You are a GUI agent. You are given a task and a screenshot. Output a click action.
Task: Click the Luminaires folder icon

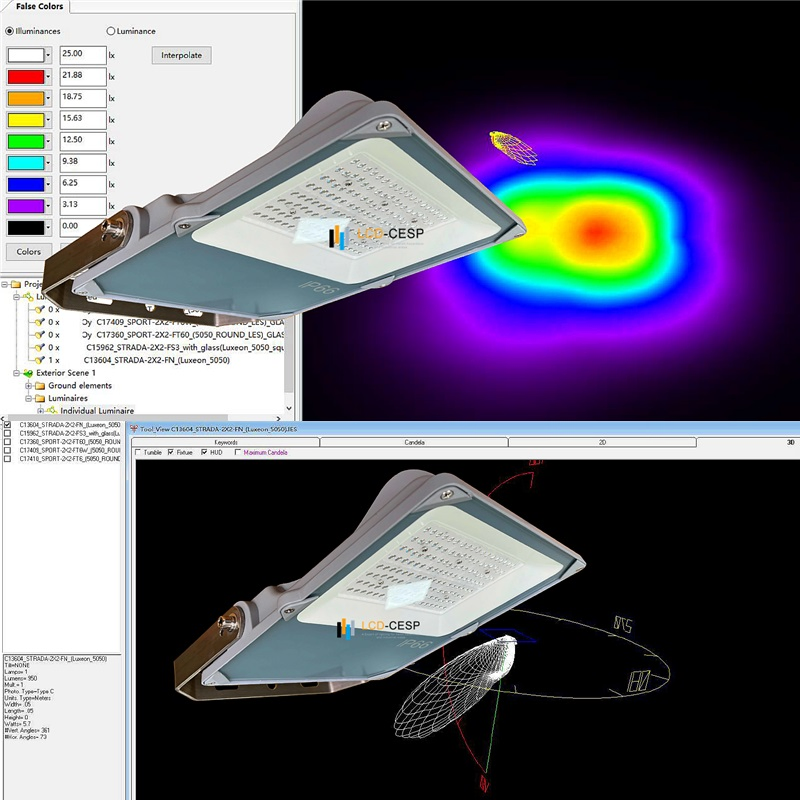pos(40,398)
